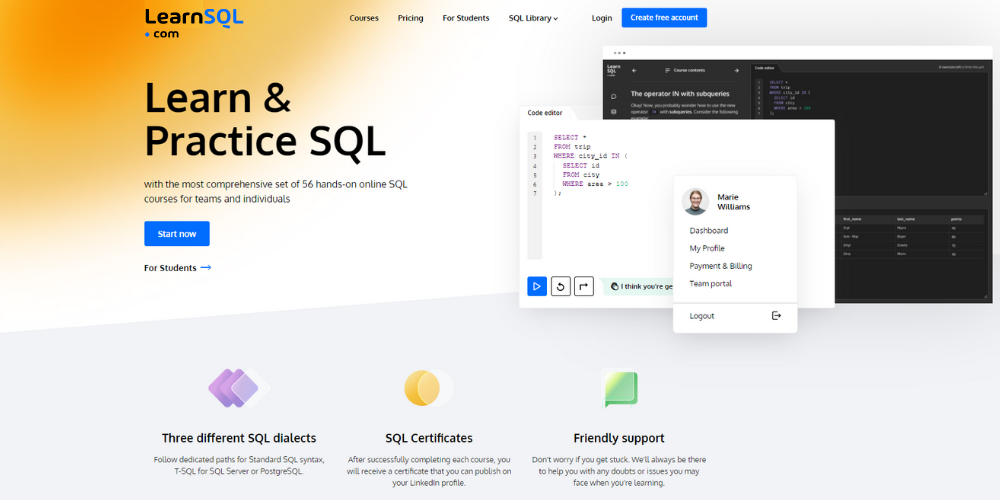
Task: Go to For Students in the top navigation
Action: pos(466,18)
